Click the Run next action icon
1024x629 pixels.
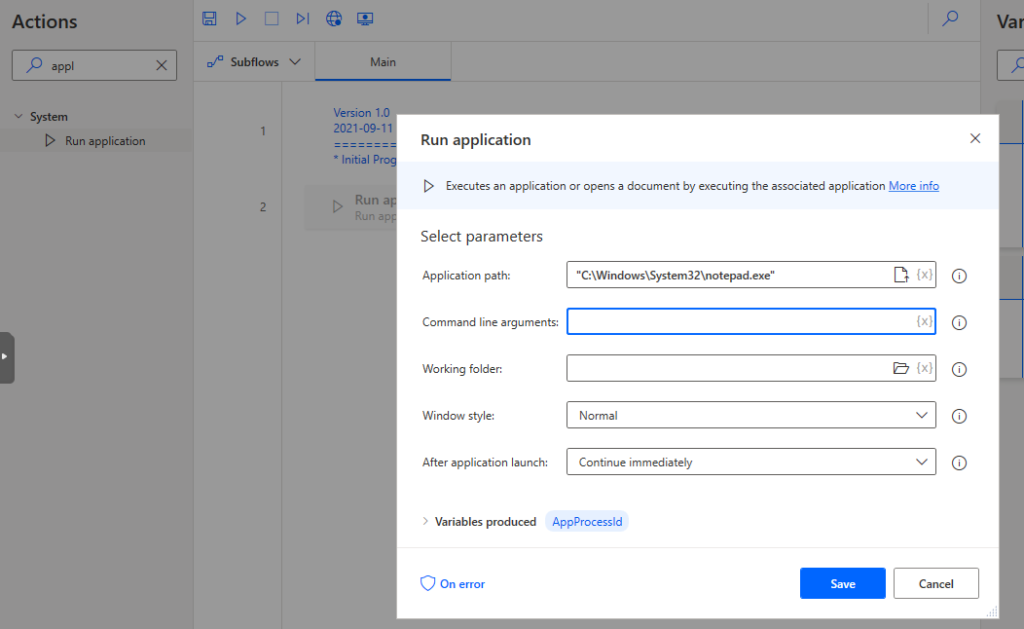click(302, 18)
